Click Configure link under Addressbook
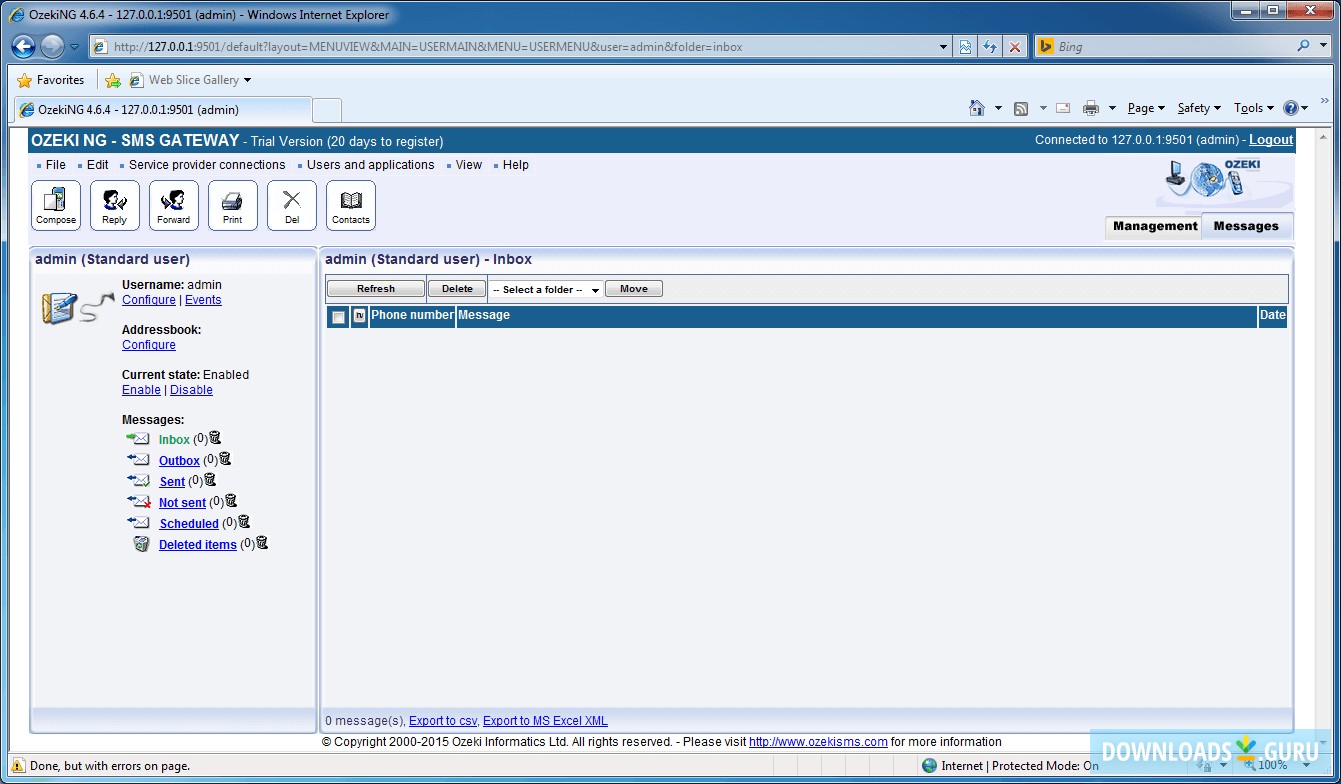 [x=149, y=345]
